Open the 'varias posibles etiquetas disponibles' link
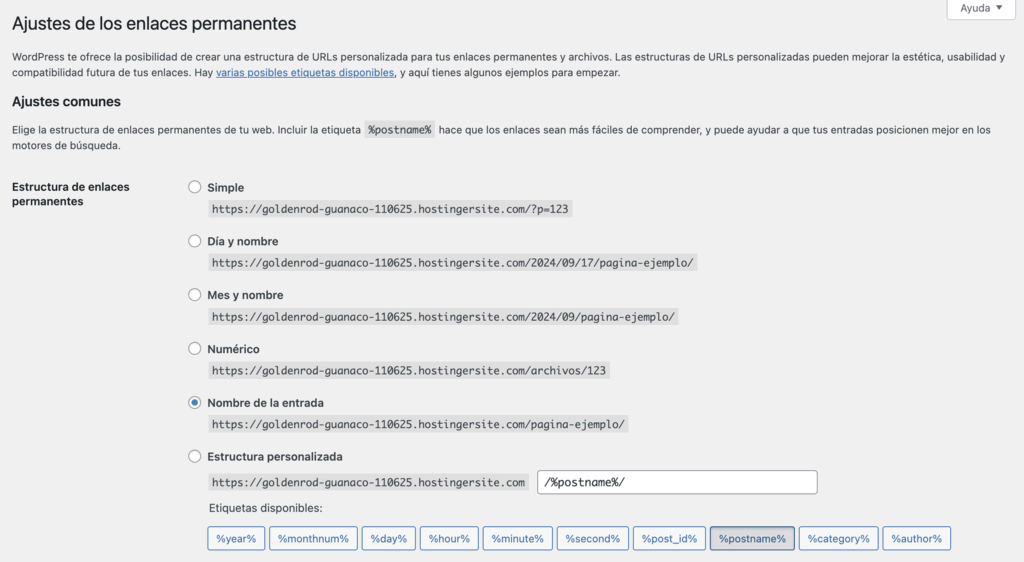 tap(305, 73)
